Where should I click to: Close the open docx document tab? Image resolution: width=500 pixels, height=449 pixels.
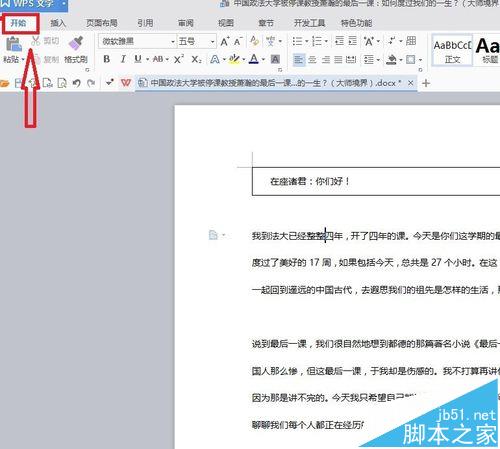(411, 83)
